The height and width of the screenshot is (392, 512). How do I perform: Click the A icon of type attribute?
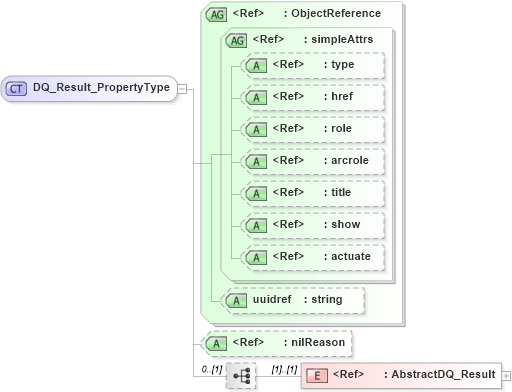pos(256,66)
